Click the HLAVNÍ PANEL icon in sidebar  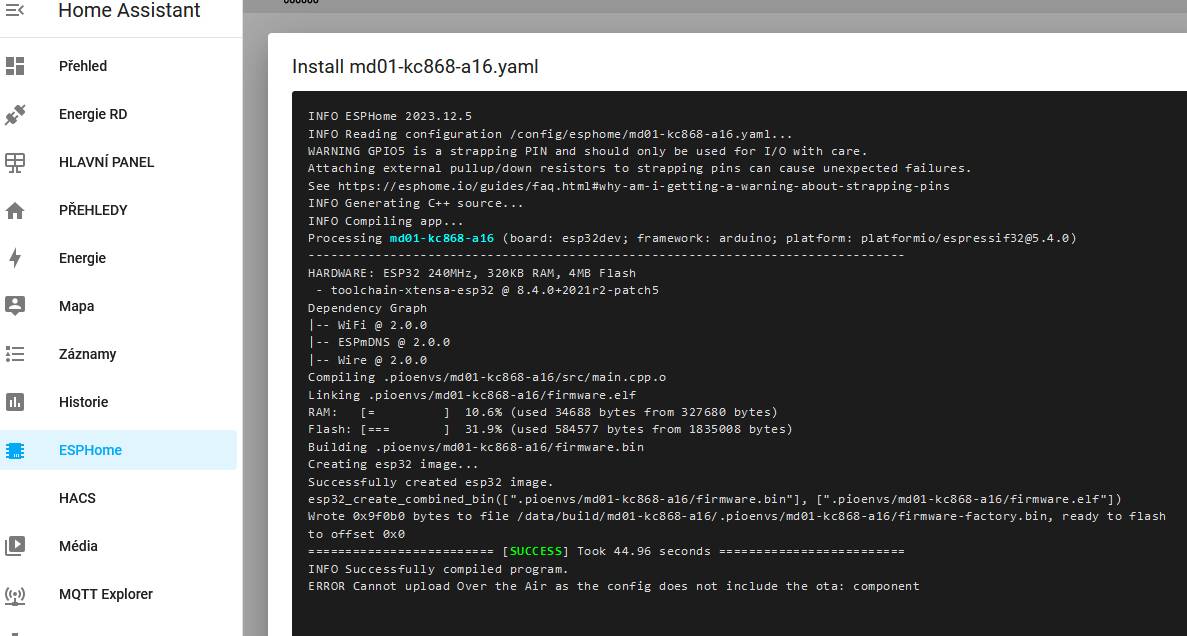click(15, 162)
